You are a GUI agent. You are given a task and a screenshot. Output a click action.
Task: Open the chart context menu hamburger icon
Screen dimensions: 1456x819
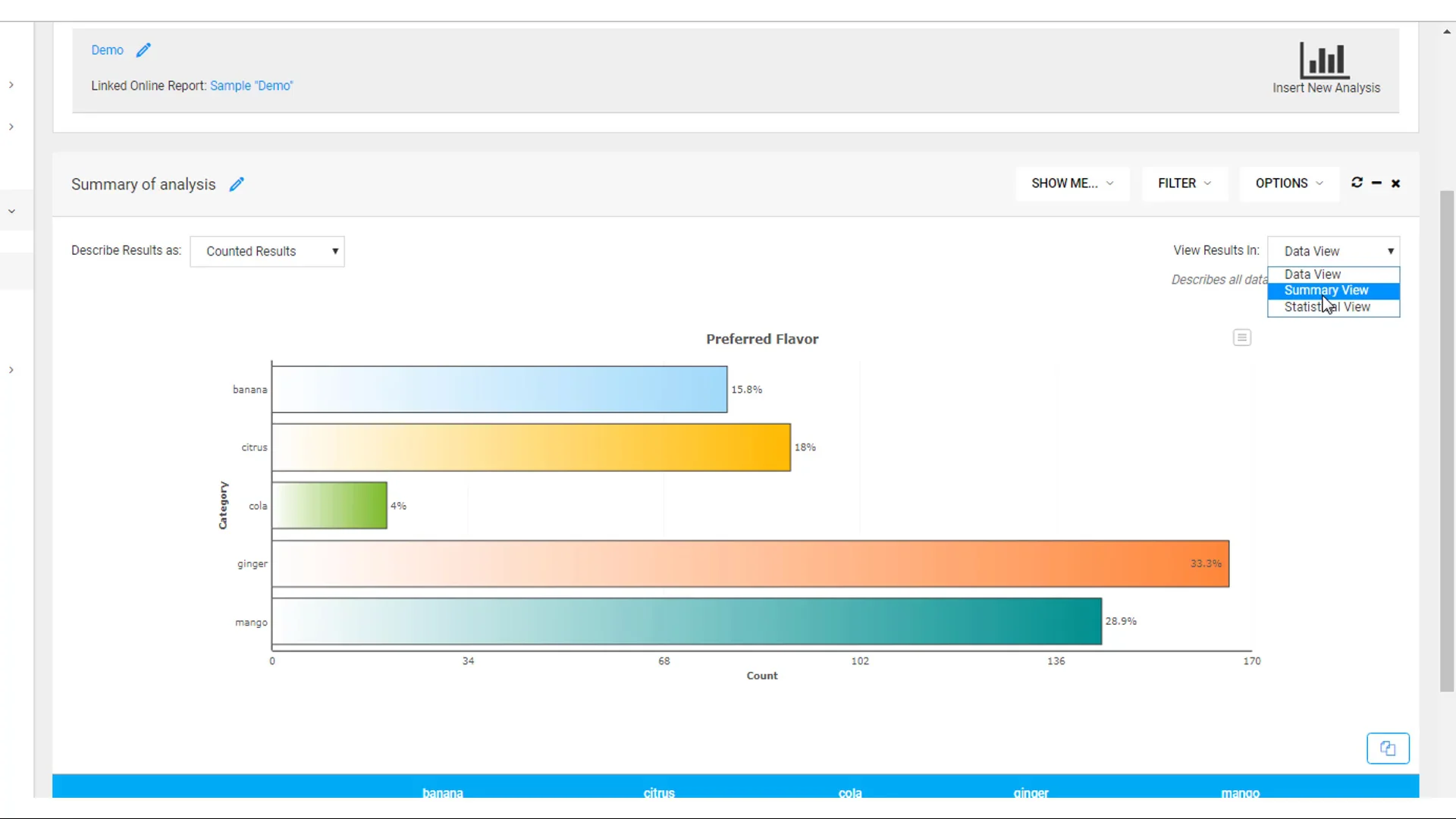point(1241,337)
